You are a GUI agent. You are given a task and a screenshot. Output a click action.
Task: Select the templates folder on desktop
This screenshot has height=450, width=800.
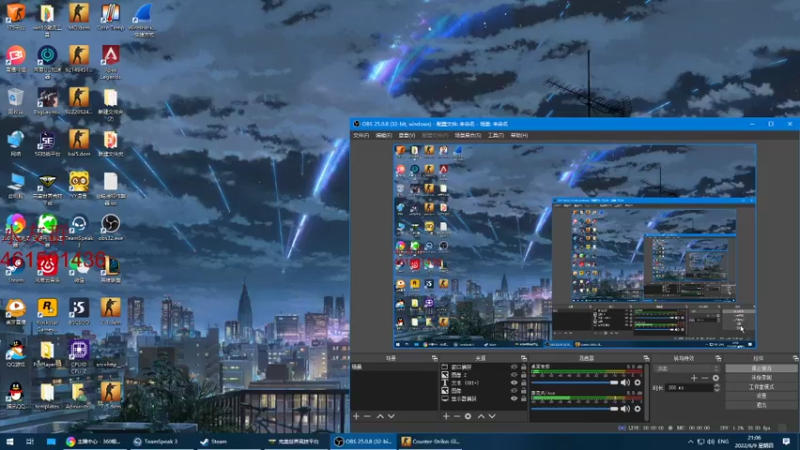(x=47, y=396)
